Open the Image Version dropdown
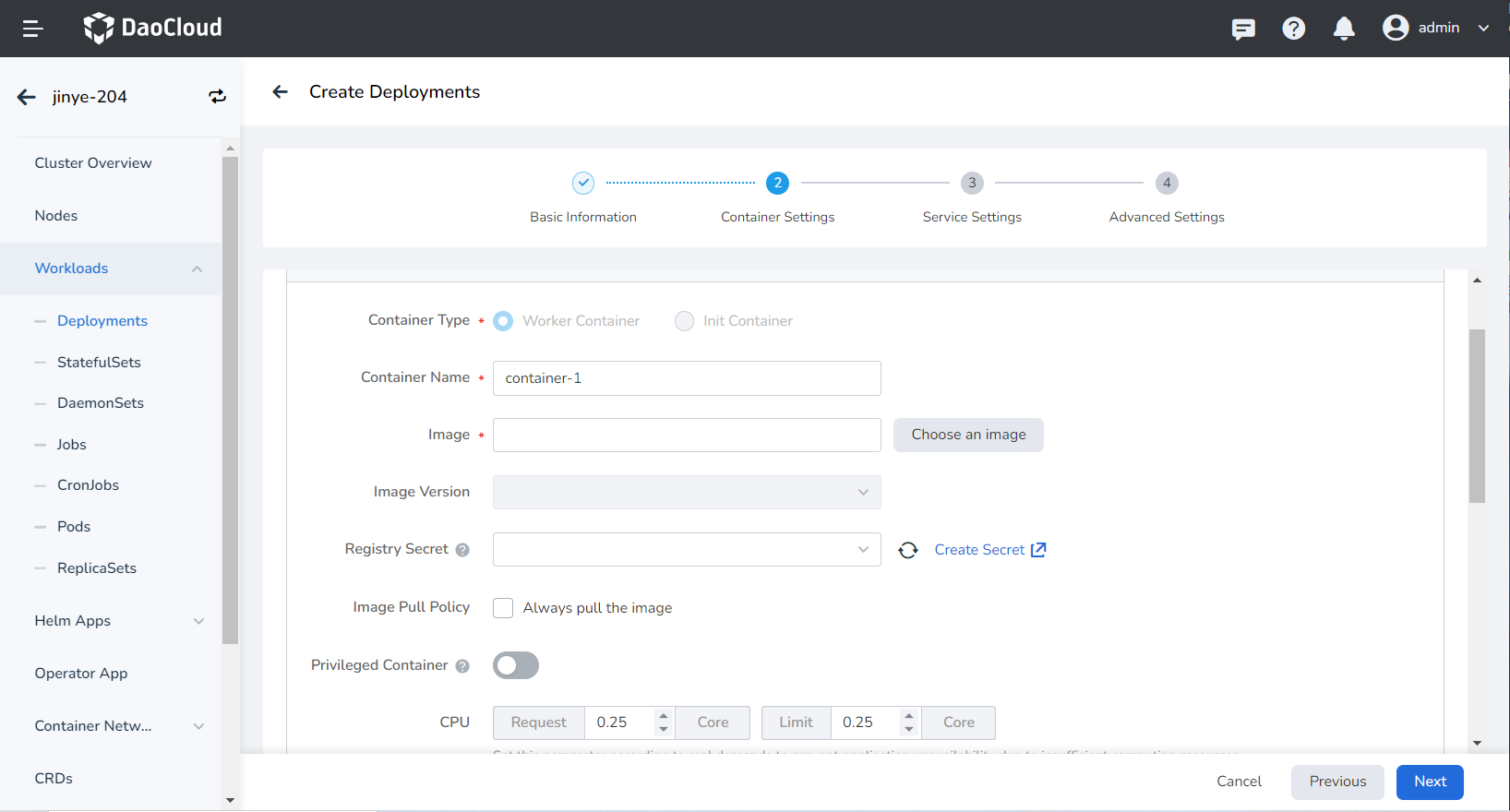Viewport: 1510px width, 812px height. [687, 493]
